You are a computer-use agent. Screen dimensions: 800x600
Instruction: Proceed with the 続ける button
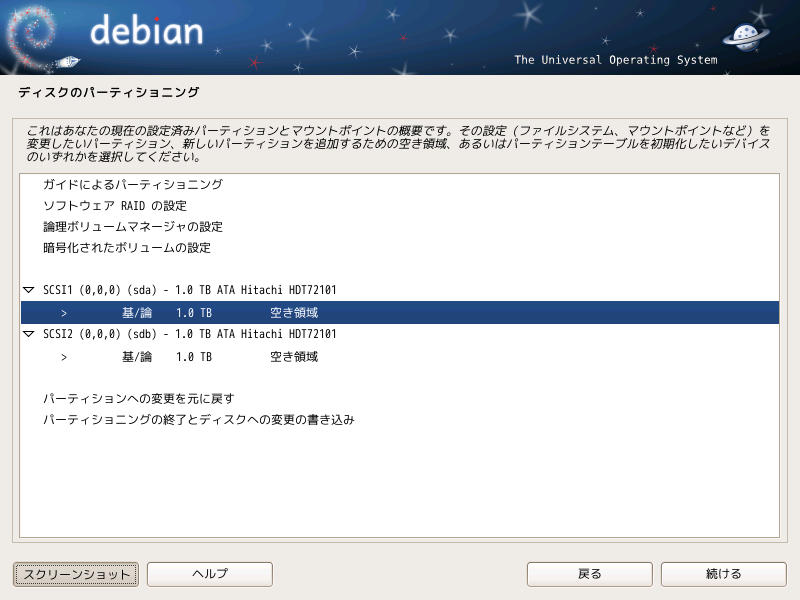pos(723,574)
